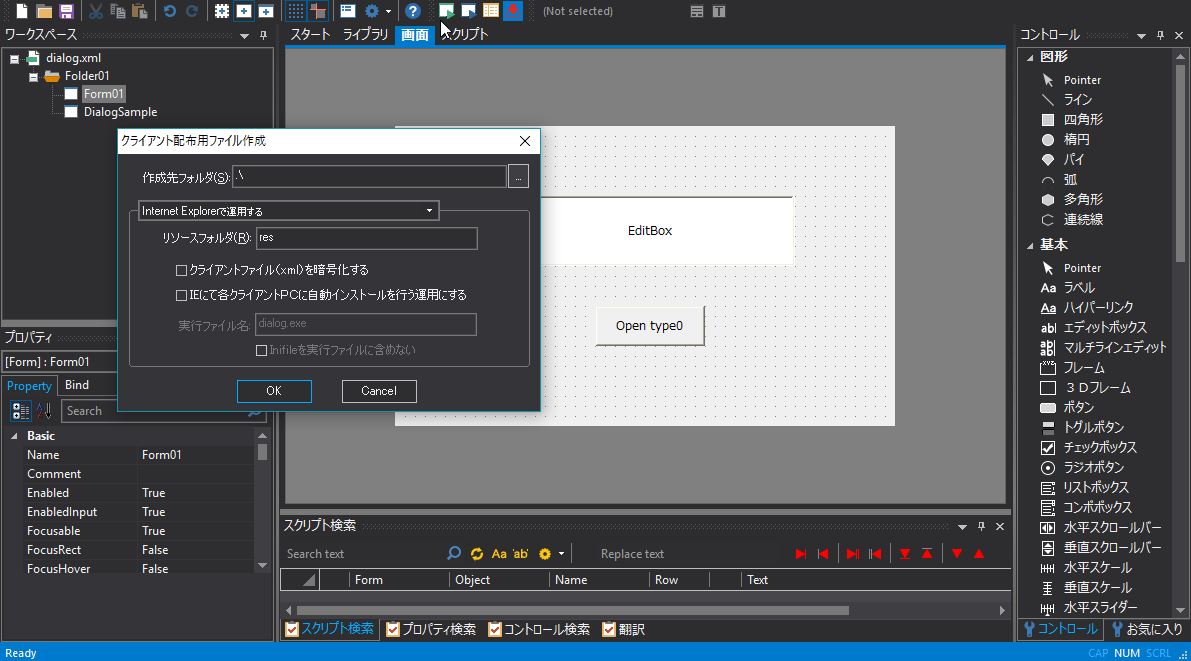Screen dimensions: 1191x661
Task: Toggle the grid display toolbar icon
Action: pyautogui.click(x=296, y=11)
